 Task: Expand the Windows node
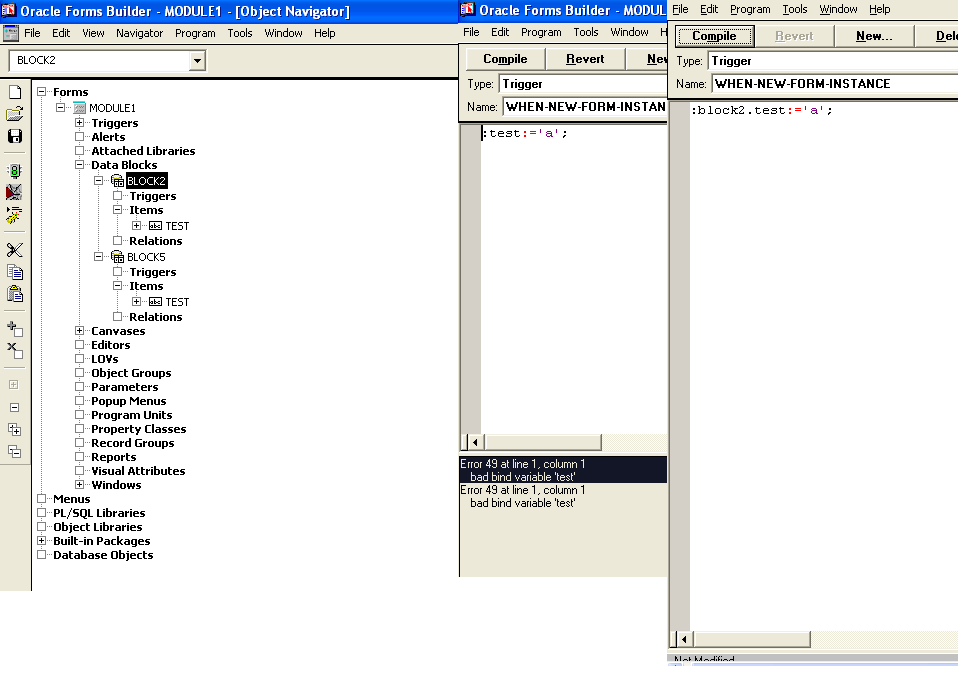pos(79,485)
